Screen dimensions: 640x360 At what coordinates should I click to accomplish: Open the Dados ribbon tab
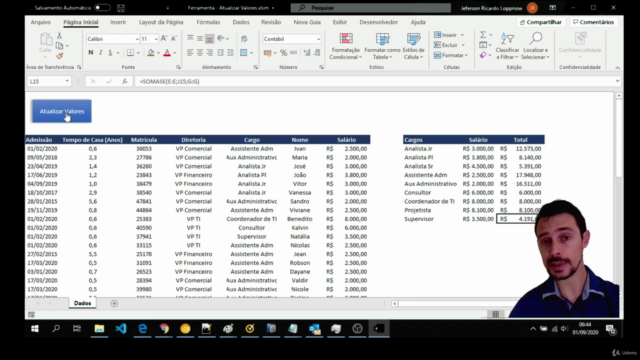(x=241, y=22)
